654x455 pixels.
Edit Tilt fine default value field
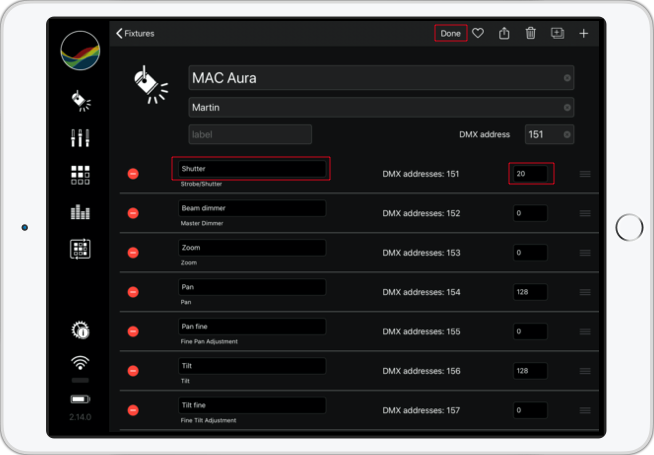(530, 410)
